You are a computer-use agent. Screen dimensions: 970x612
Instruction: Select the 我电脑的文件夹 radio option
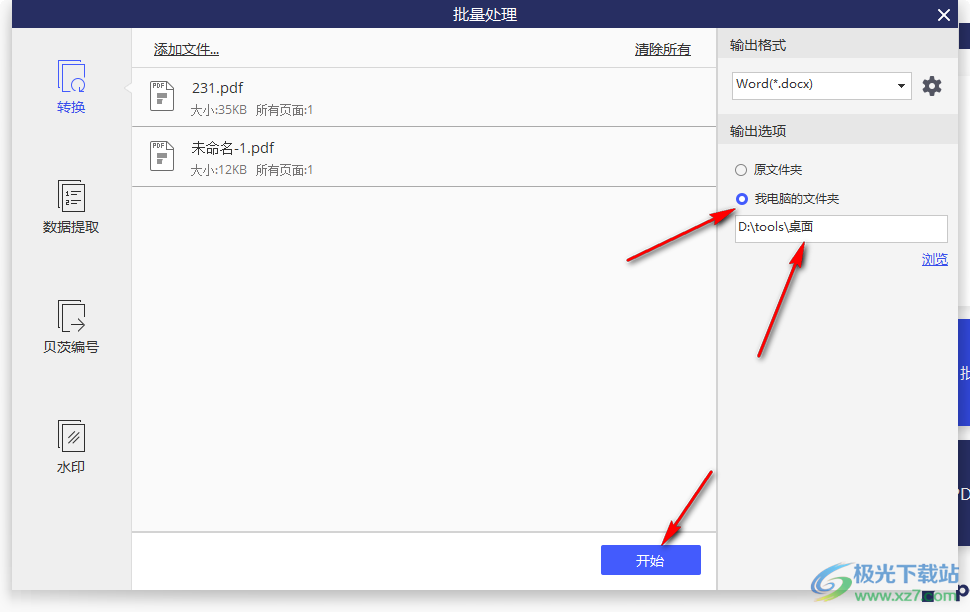[x=741, y=199]
